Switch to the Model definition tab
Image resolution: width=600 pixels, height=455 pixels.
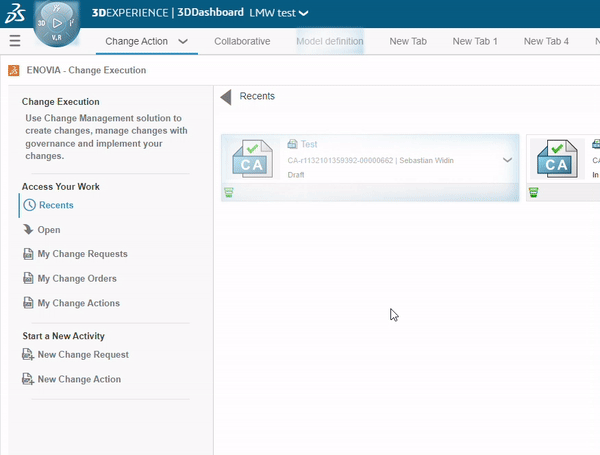click(x=330, y=41)
